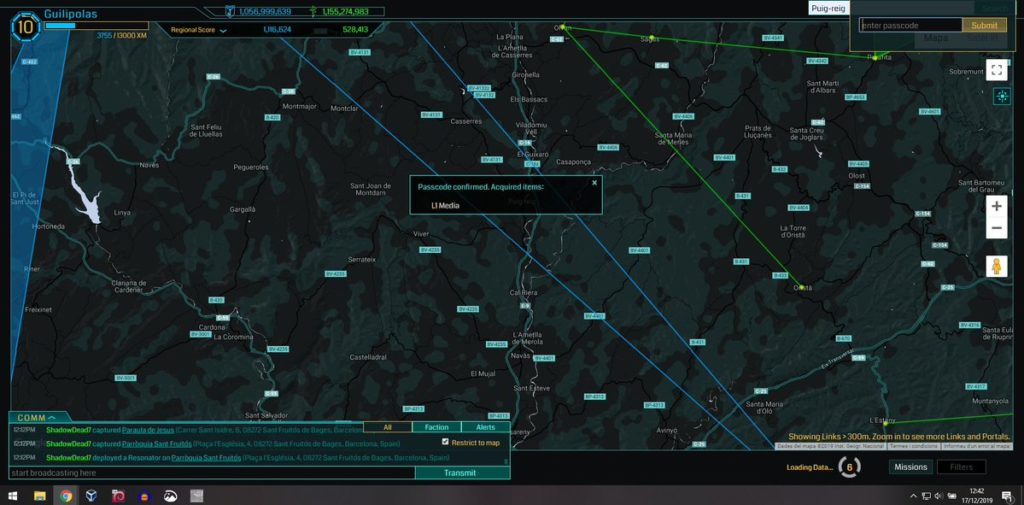Click the Loading Data spinner counter
Viewport: 1024px width, 505px height.
pyautogui.click(x=849, y=466)
